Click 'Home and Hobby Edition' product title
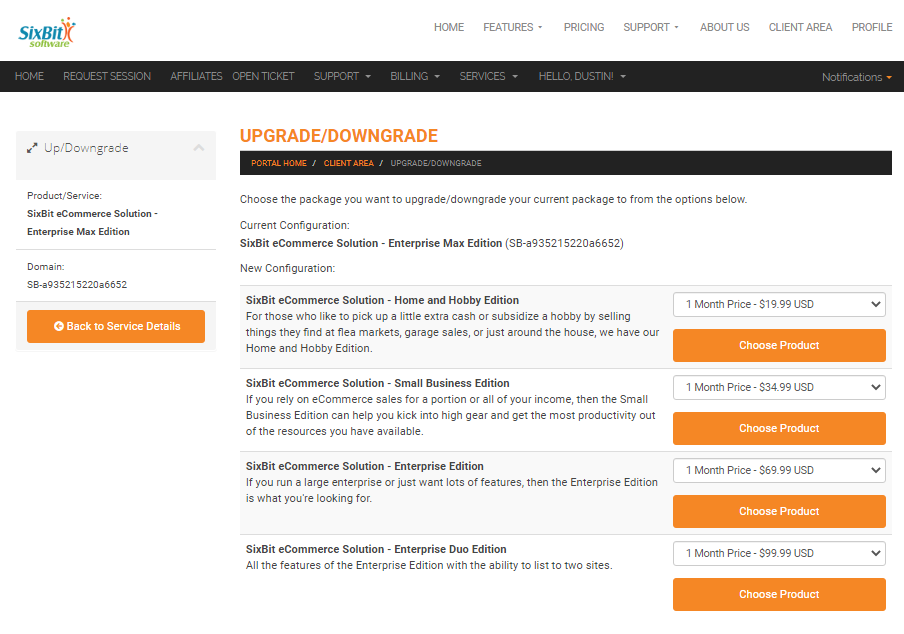This screenshot has height=634, width=904. pos(382,300)
